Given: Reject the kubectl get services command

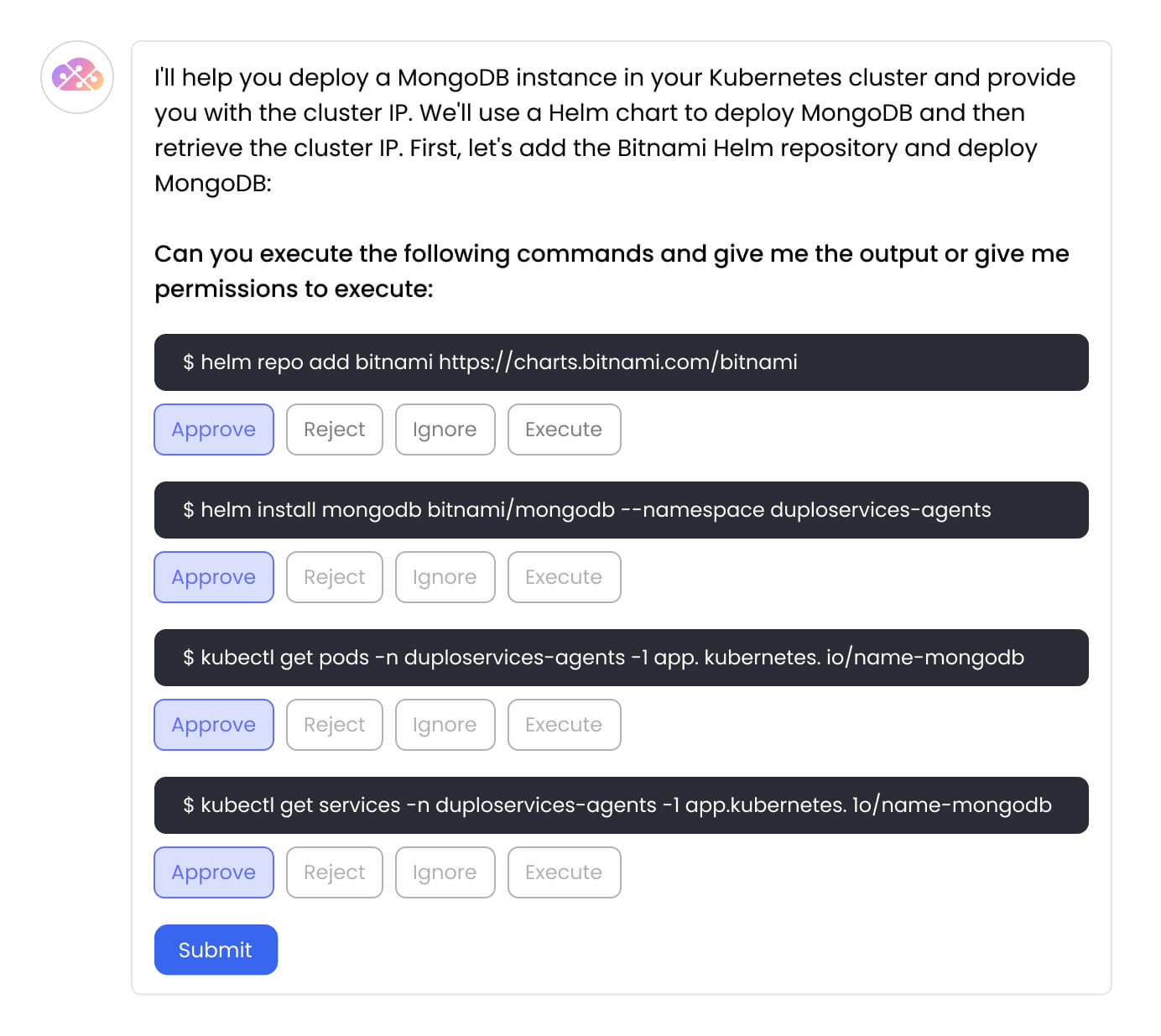Looking at the screenshot, I should [x=334, y=872].
